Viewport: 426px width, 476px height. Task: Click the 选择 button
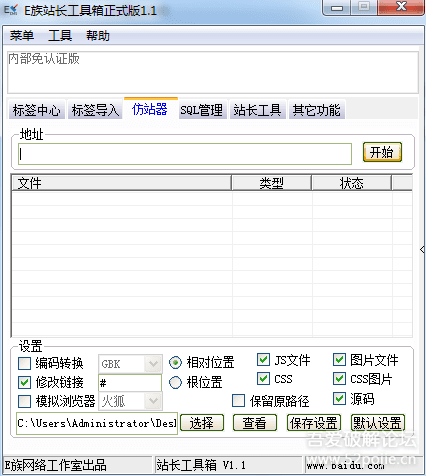point(202,423)
